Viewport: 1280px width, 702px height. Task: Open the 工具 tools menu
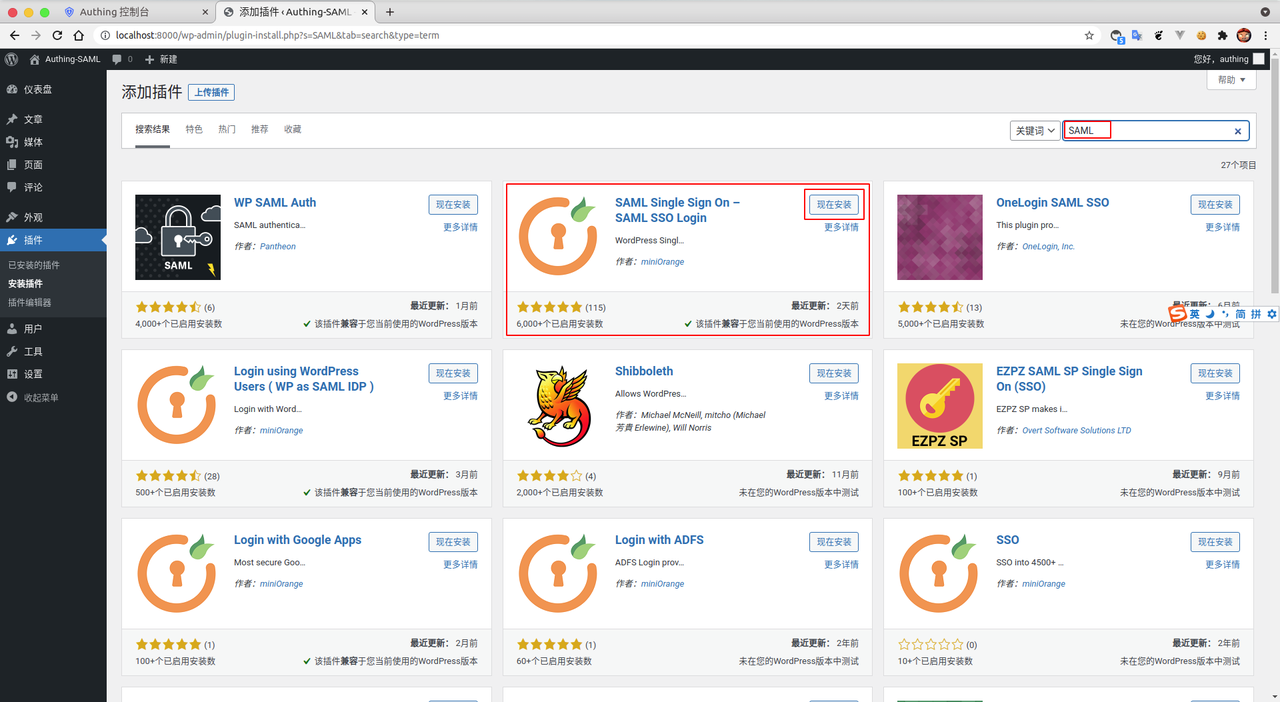pos(53,352)
